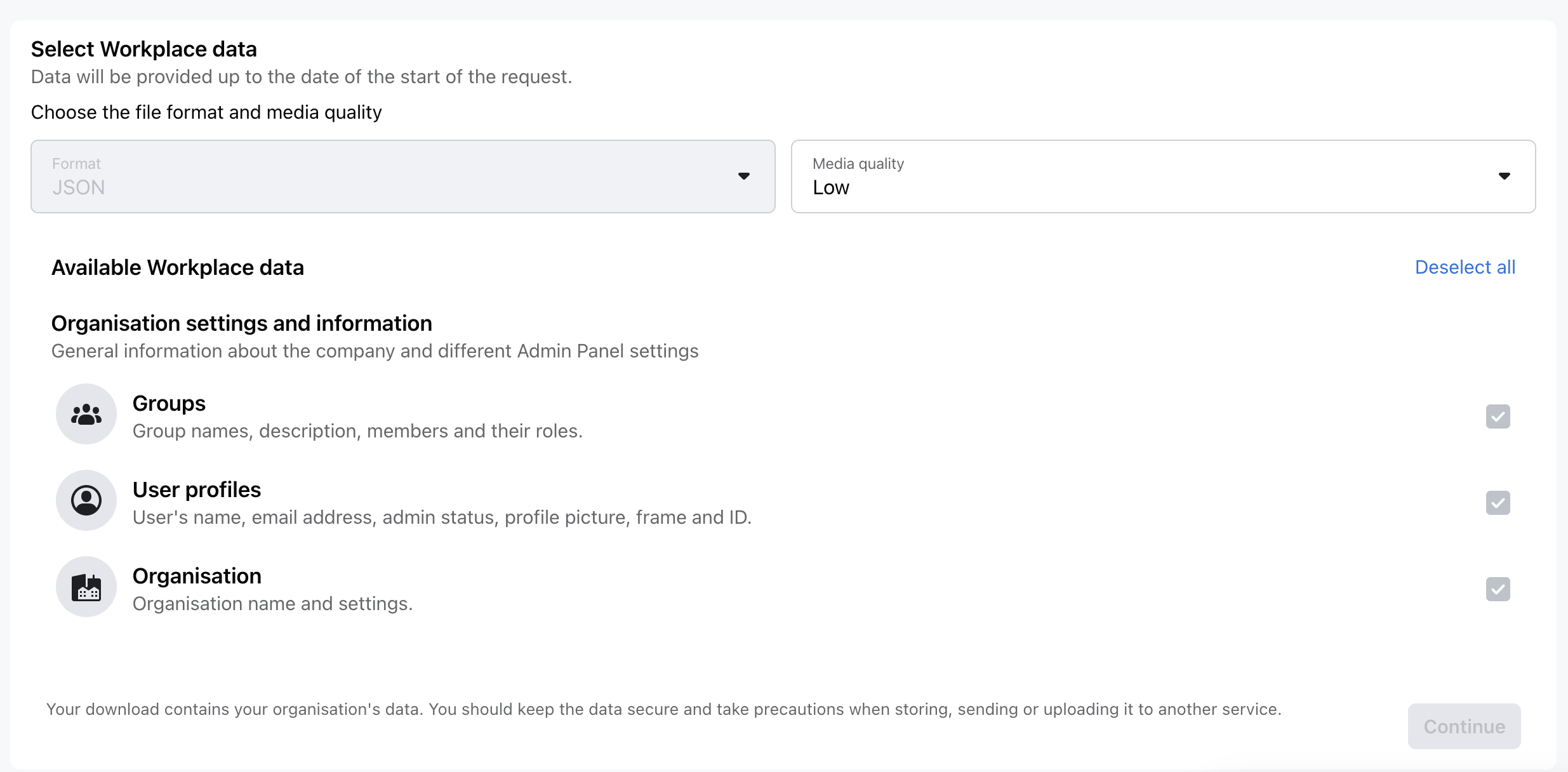Select the User profiles row title
The image size is (1568, 772).
pyautogui.click(x=197, y=490)
